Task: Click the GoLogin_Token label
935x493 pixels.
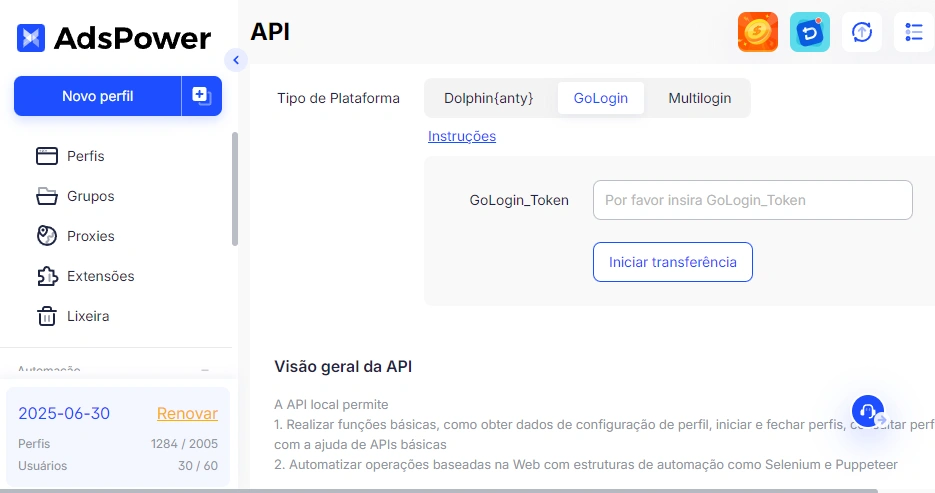Action: (519, 200)
